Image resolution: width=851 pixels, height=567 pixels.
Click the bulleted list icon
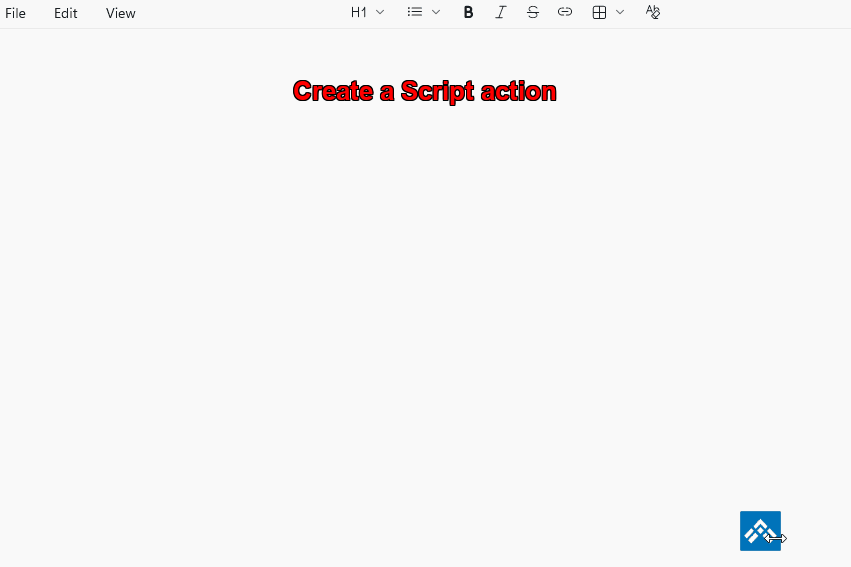click(x=415, y=12)
